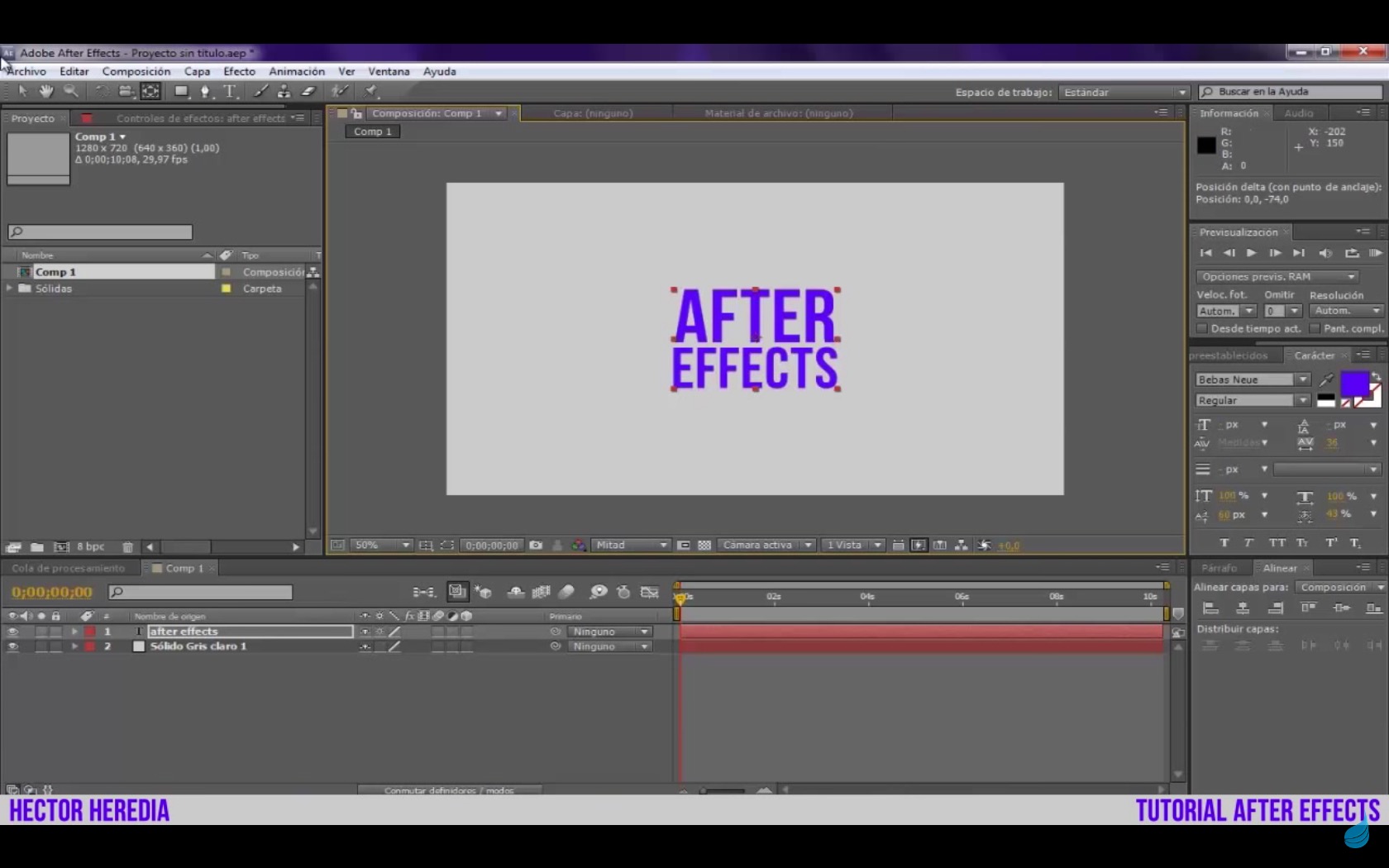Hide the 'after effects' text layer
Image resolution: width=1389 pixels, height=868 pixels.
point(12,632)
